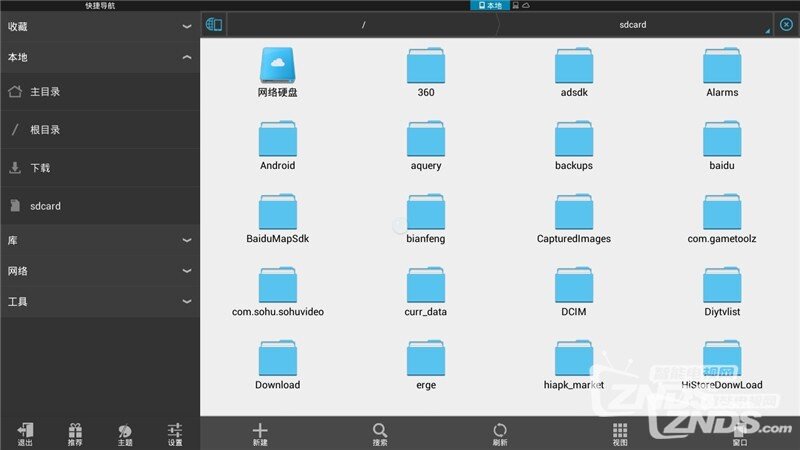Image resolution: width=800 pixels, height=450 pixels.
Task: Expand the 工具 tools section
Action: (100, 302)
